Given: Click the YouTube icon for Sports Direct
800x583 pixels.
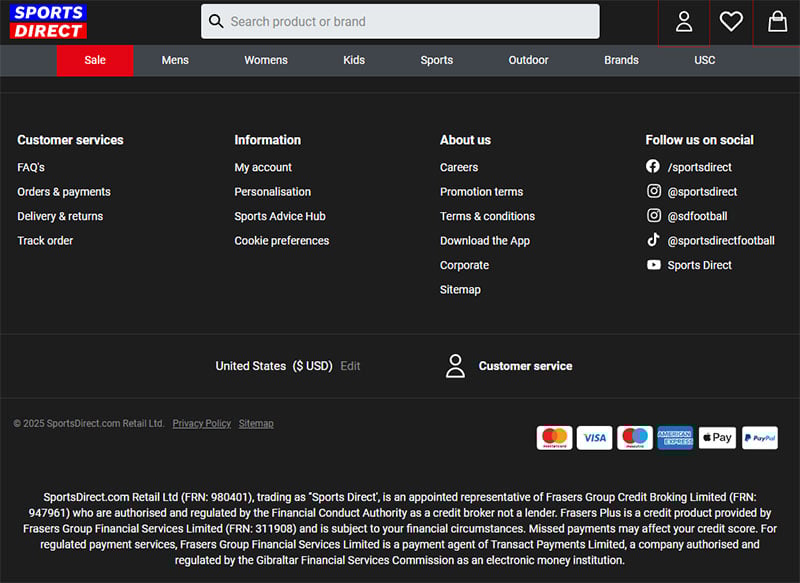Looking at the screenshot, I should click(x=654, y=265).
